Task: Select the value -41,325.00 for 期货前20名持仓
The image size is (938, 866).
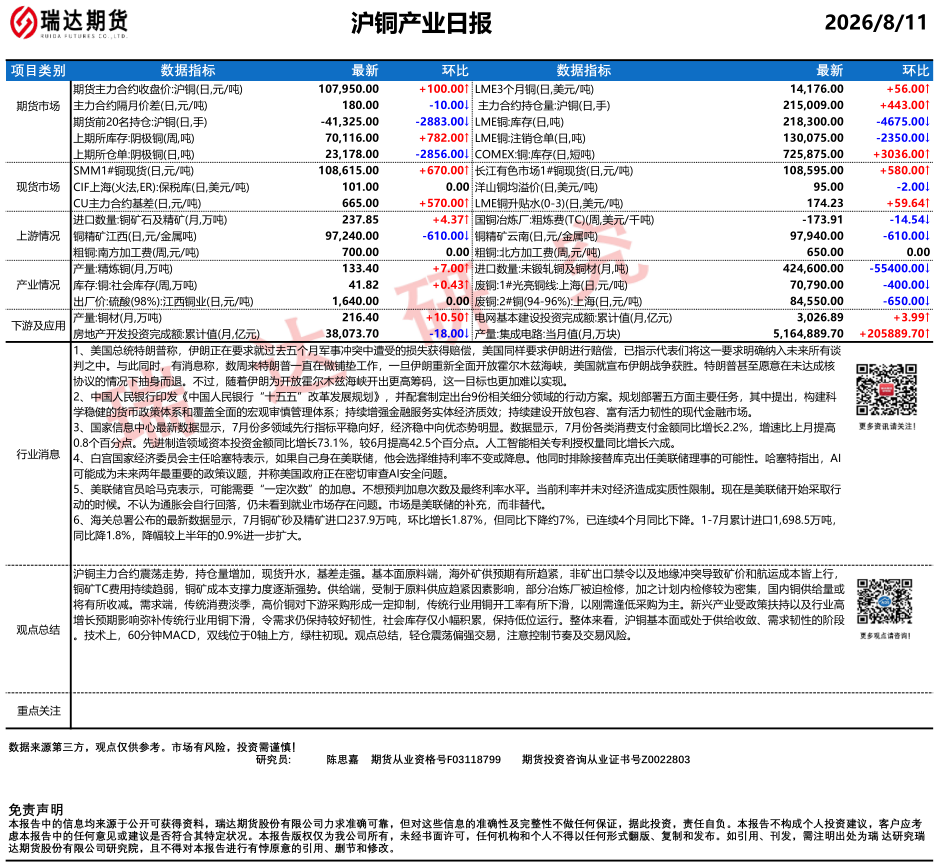Action: click(x=349, y=122)
